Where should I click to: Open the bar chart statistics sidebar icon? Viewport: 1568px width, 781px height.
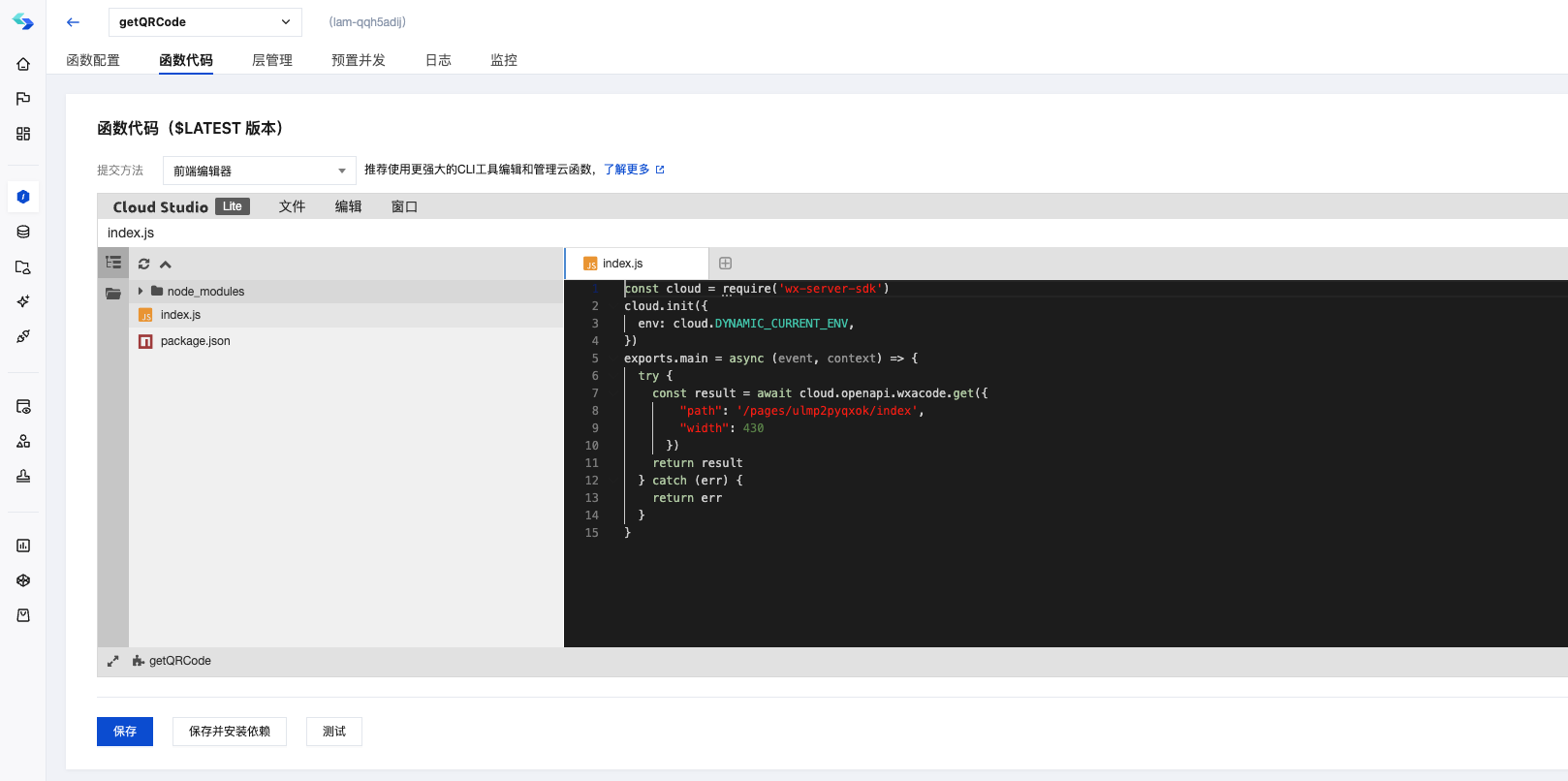click(x=23, y=546)
